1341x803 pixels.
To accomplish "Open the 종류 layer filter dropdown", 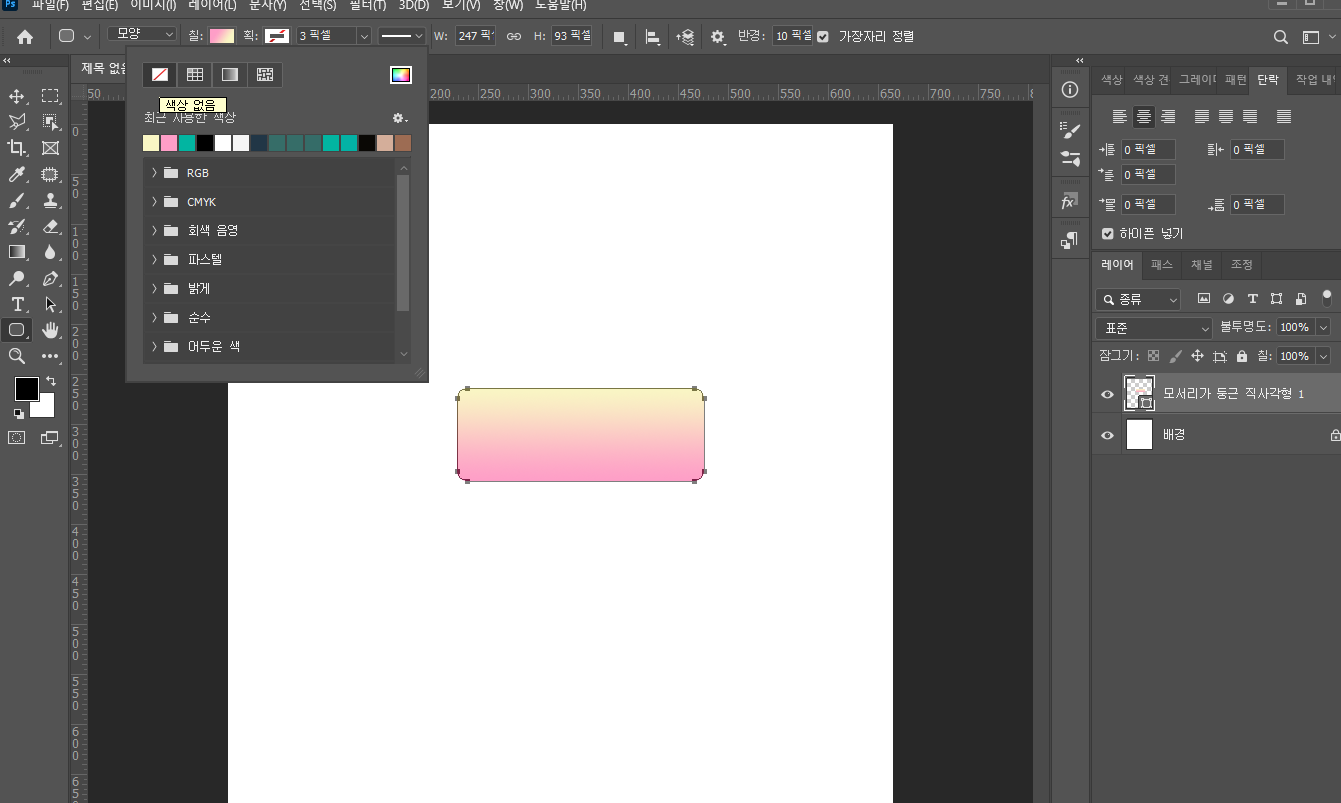I will (x=1138, y=299).
